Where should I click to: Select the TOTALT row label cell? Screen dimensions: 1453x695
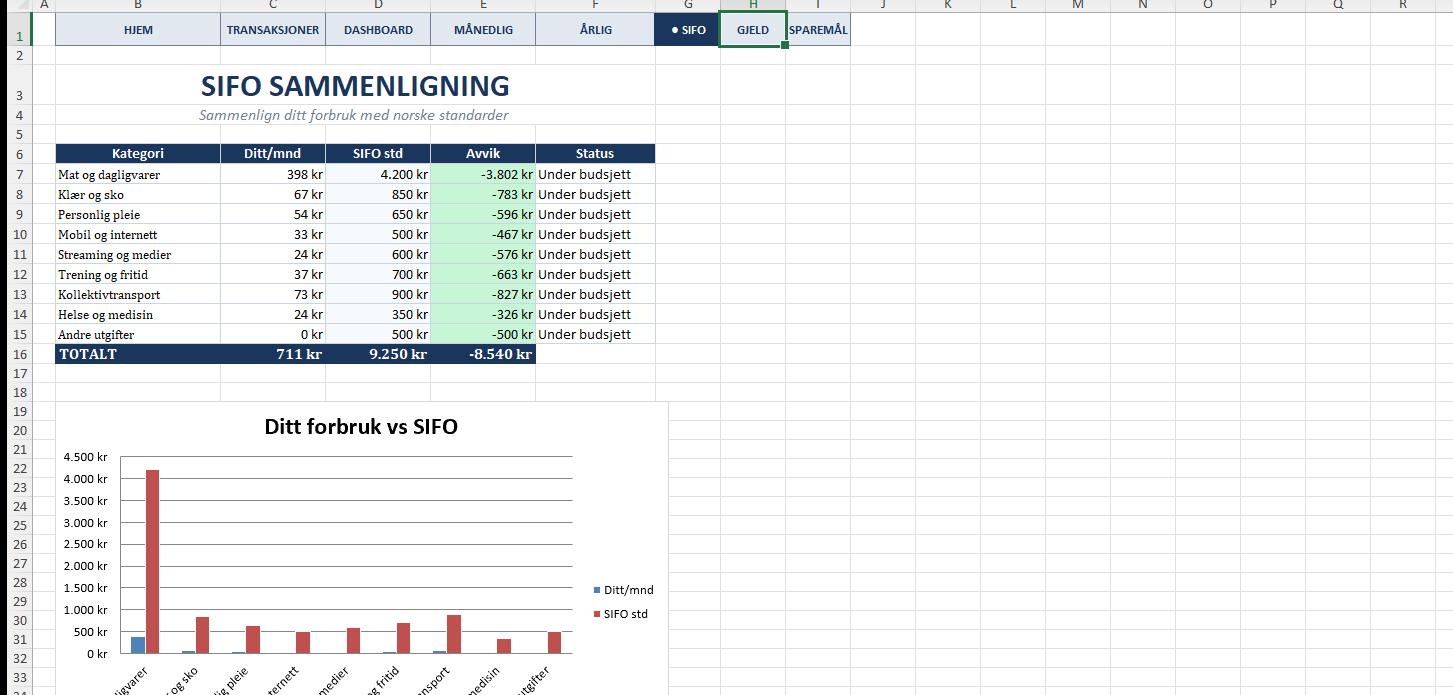[x=138, y=354]
